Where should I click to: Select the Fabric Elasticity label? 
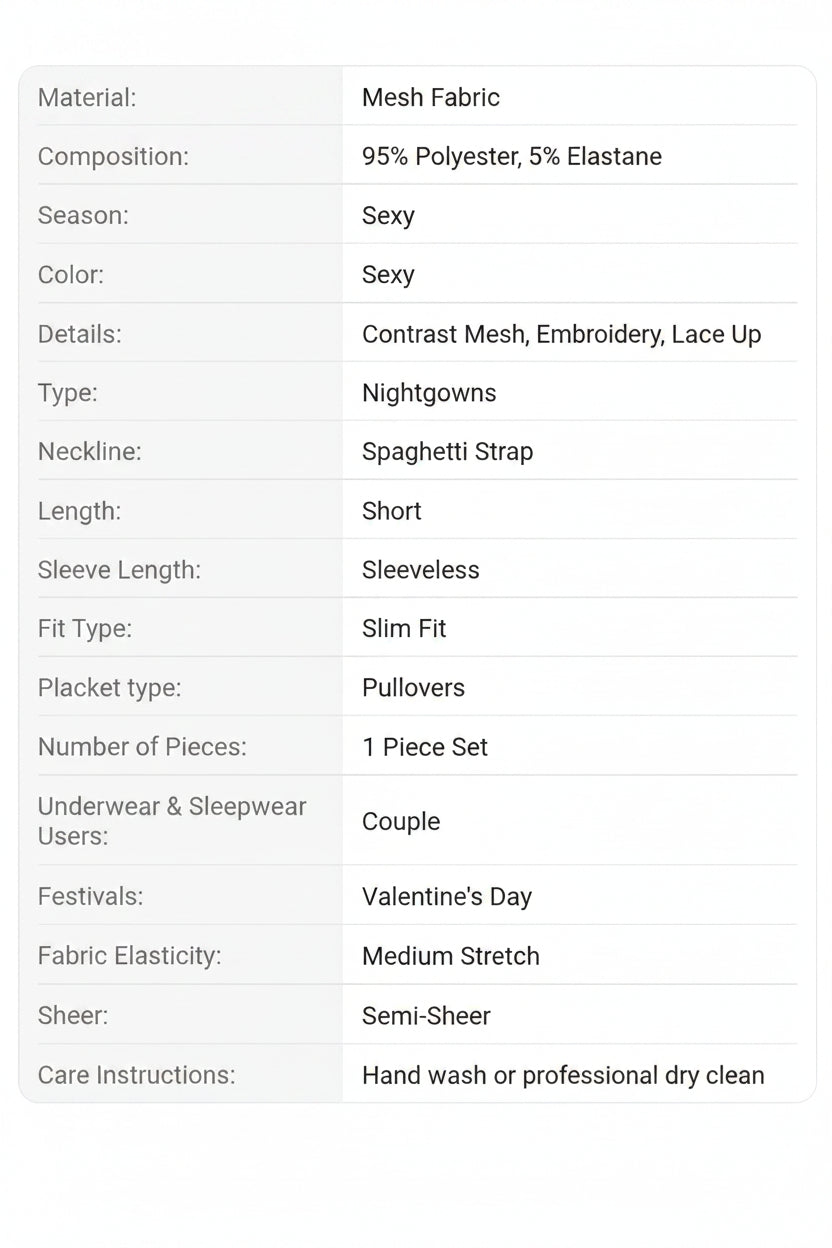130,956
